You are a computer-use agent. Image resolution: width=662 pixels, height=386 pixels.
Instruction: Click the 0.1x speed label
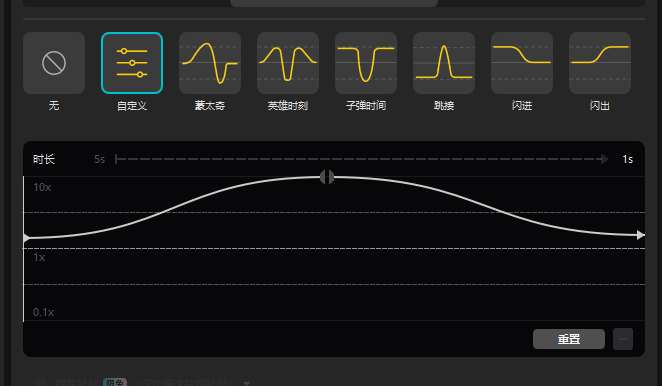point(43,313)
